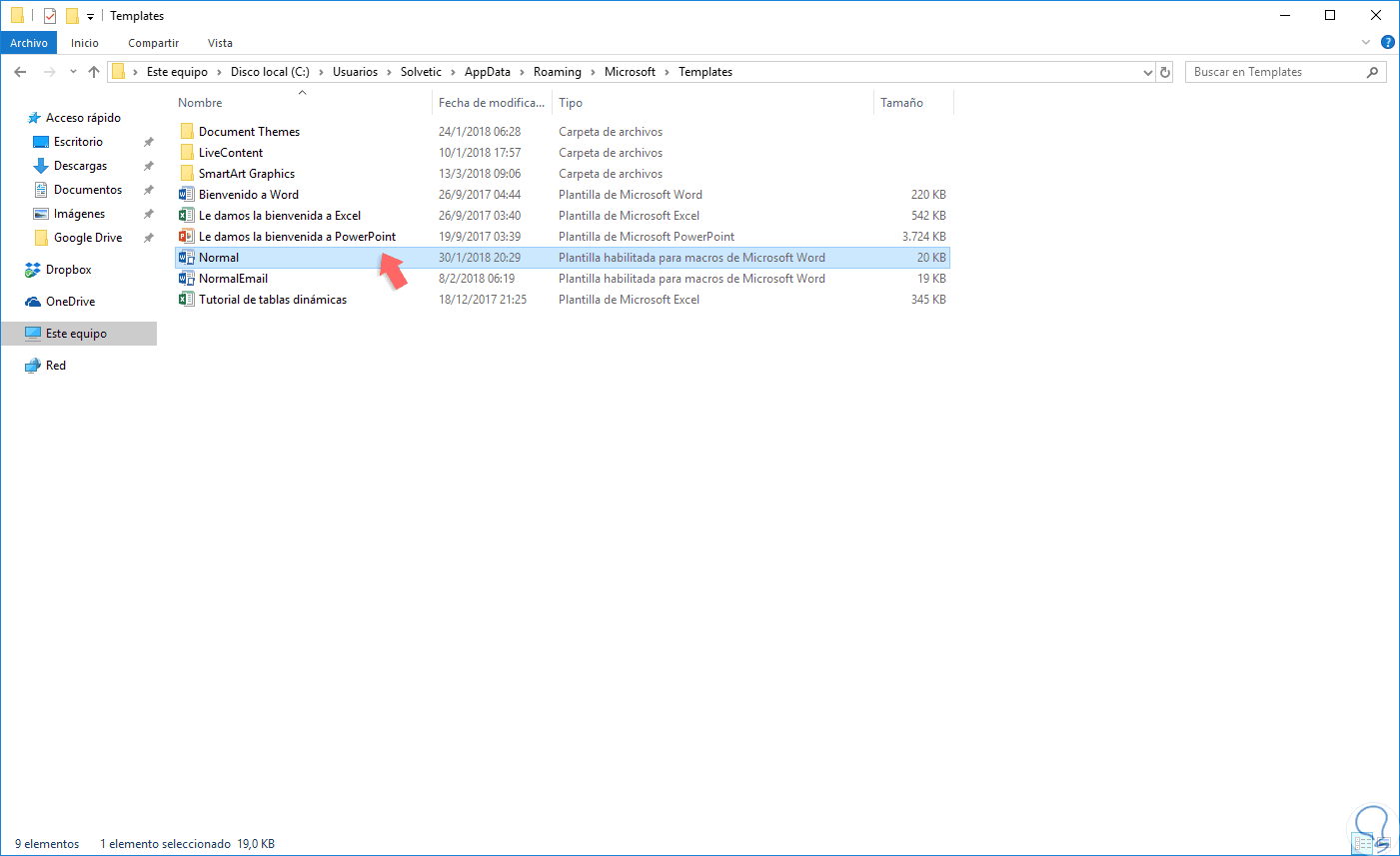
Task: Select the LiveContent folder icon
Action: [x=187, y=153]
